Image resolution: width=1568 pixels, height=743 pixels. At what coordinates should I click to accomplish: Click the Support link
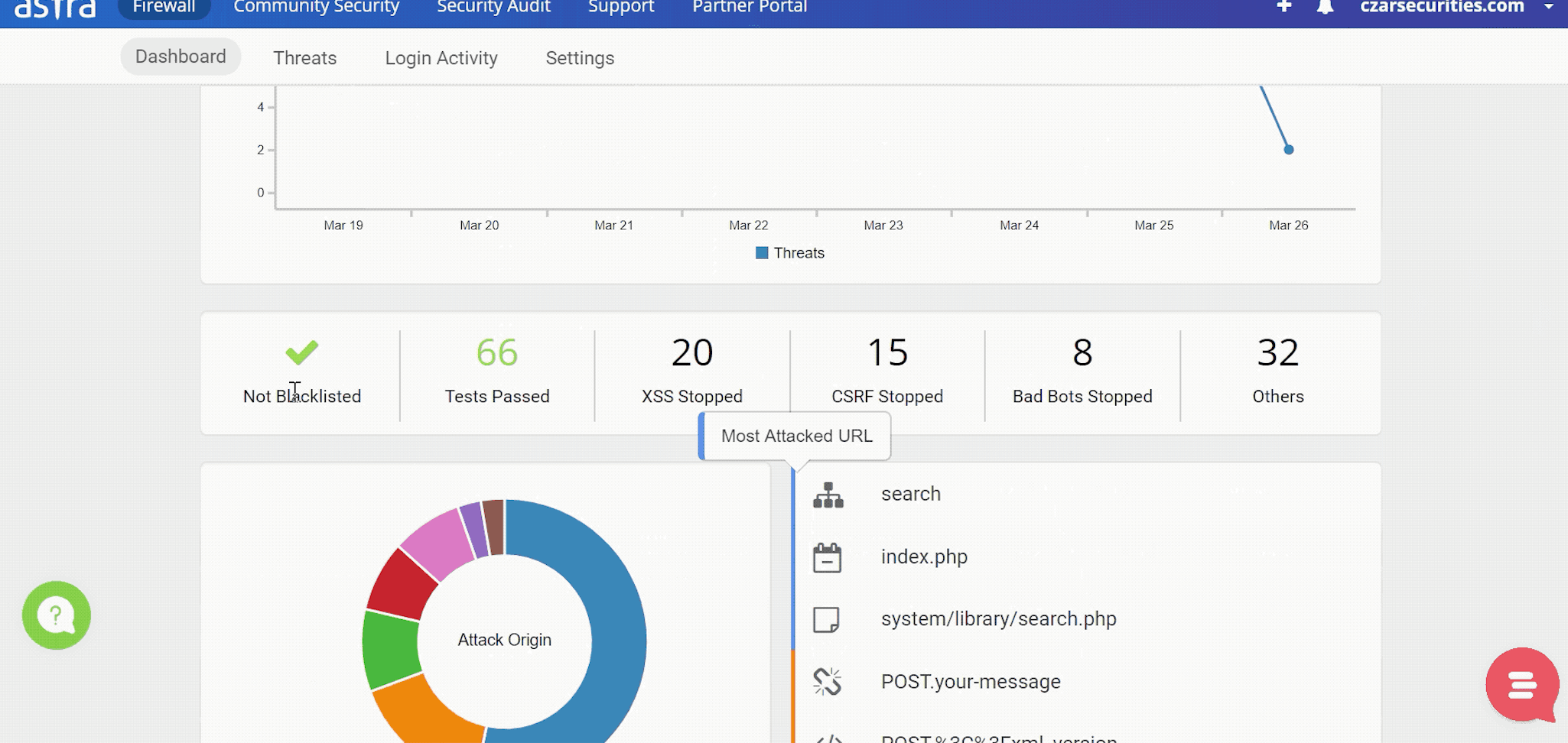tap(620, 8)
